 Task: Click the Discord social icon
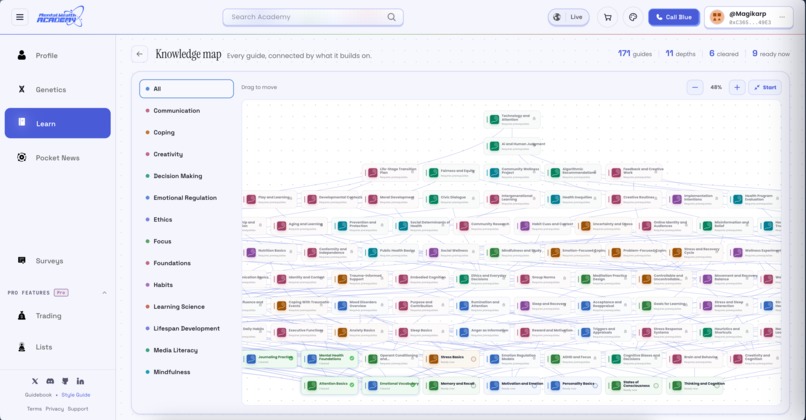click(50, 381)
